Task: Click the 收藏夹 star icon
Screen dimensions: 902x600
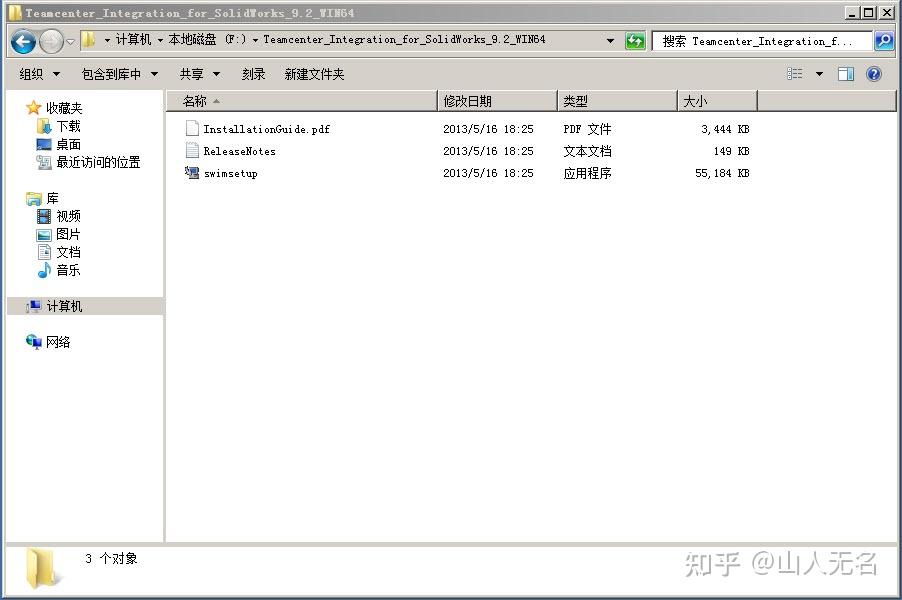Action: click(33, 108)
